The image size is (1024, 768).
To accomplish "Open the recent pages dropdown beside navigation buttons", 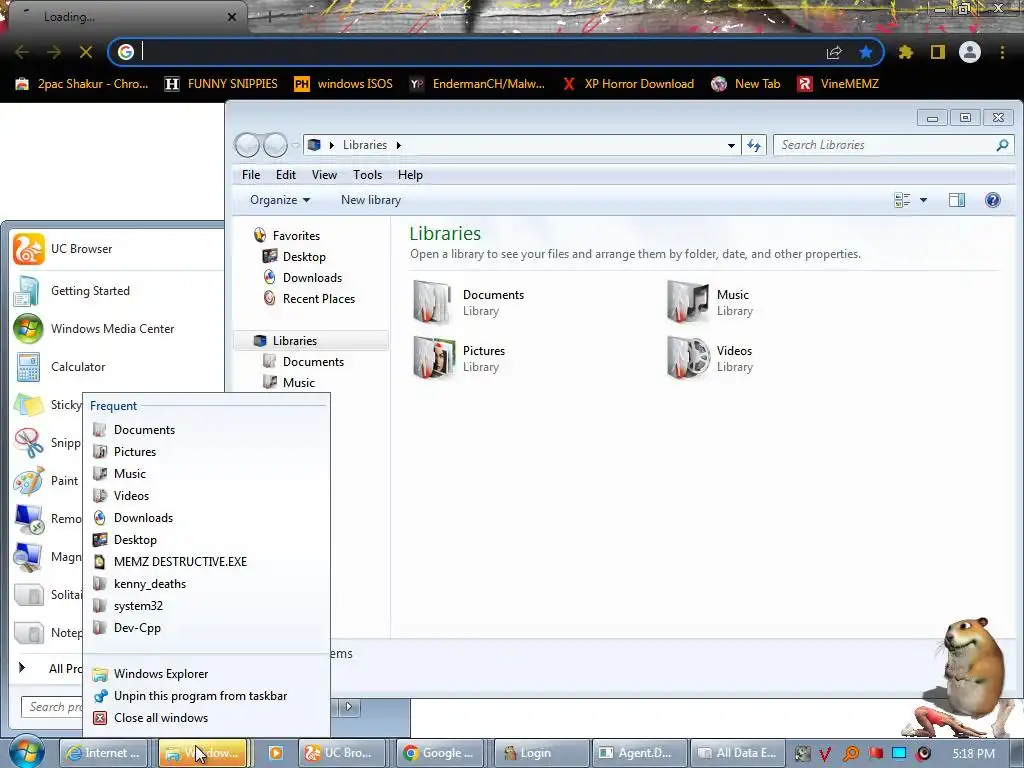I will tap(295, 145).
